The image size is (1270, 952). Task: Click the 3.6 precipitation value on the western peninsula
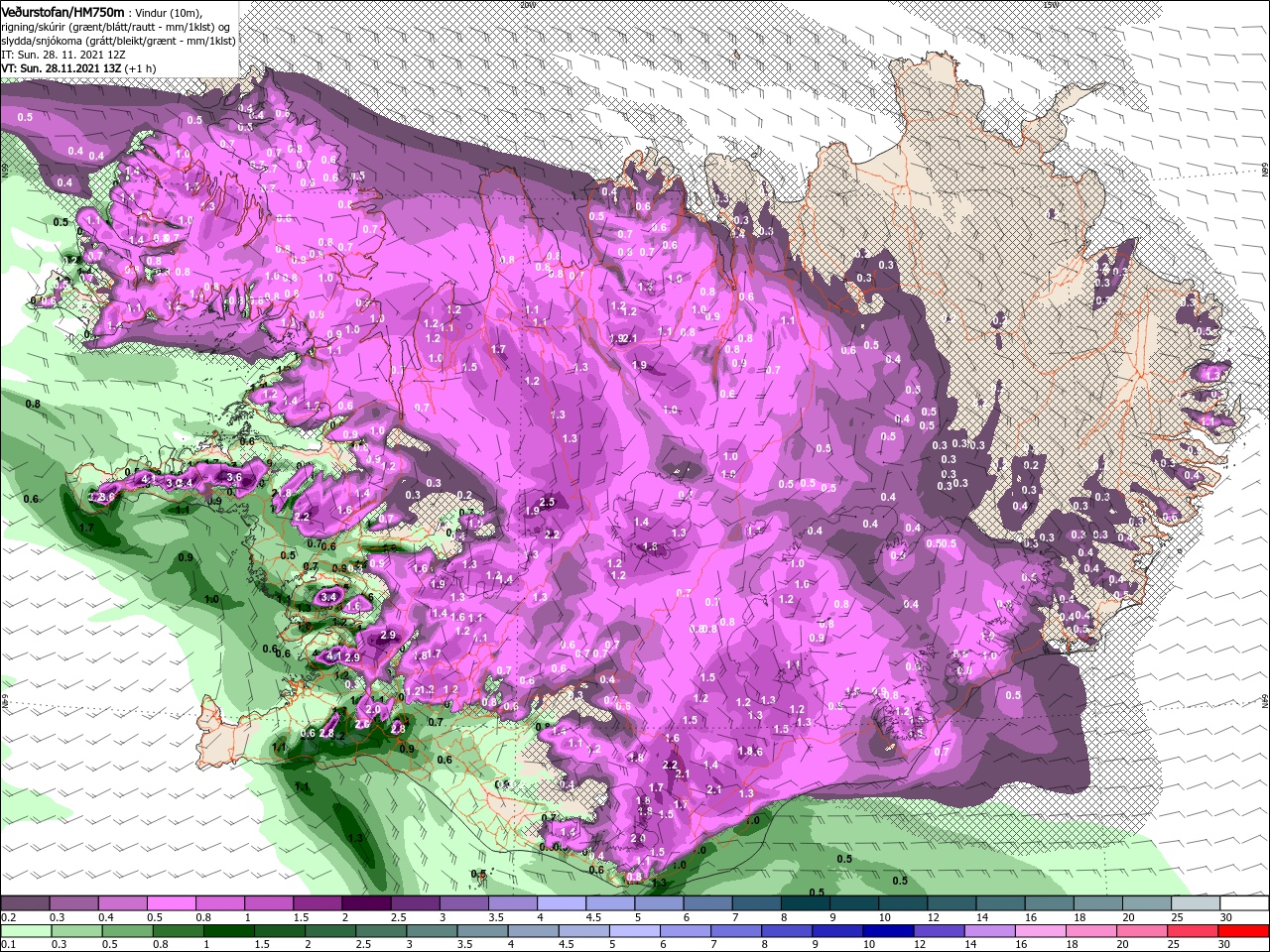point(234,477)
